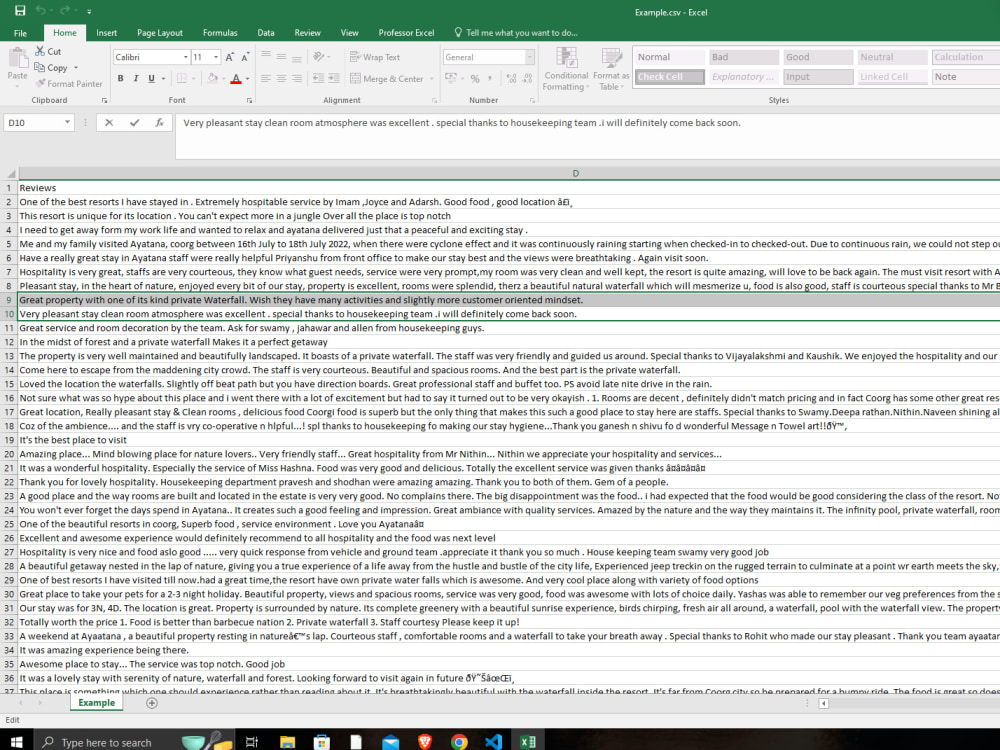Image resolution: width=1000 pixels, height=750 pixels.
Task: Increase font size with the large A icon
Action: [x=230, y=57]
